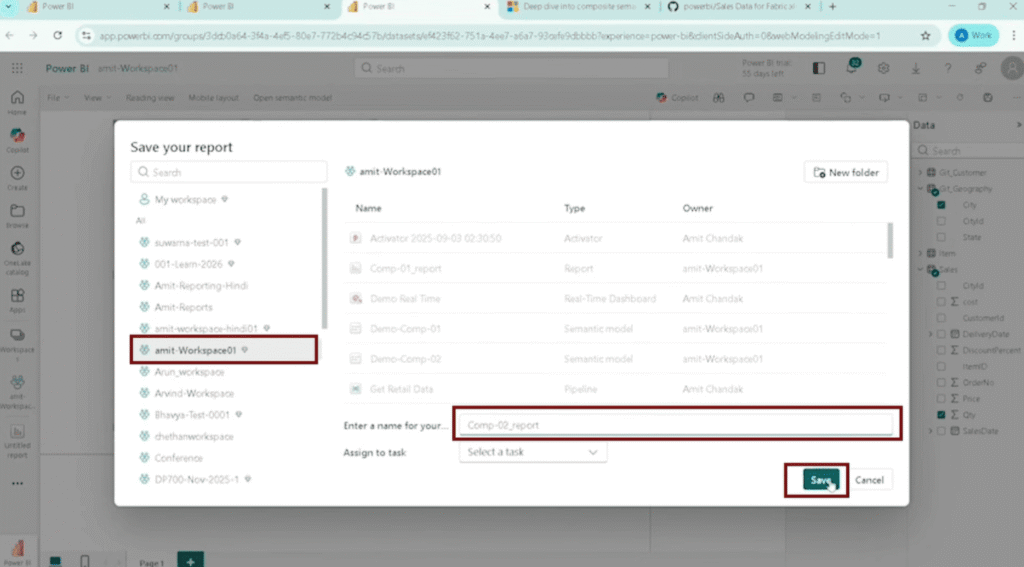Check the Price field checkbox
The height and width of the screenshot is (567, 1024).
[941, 398]
